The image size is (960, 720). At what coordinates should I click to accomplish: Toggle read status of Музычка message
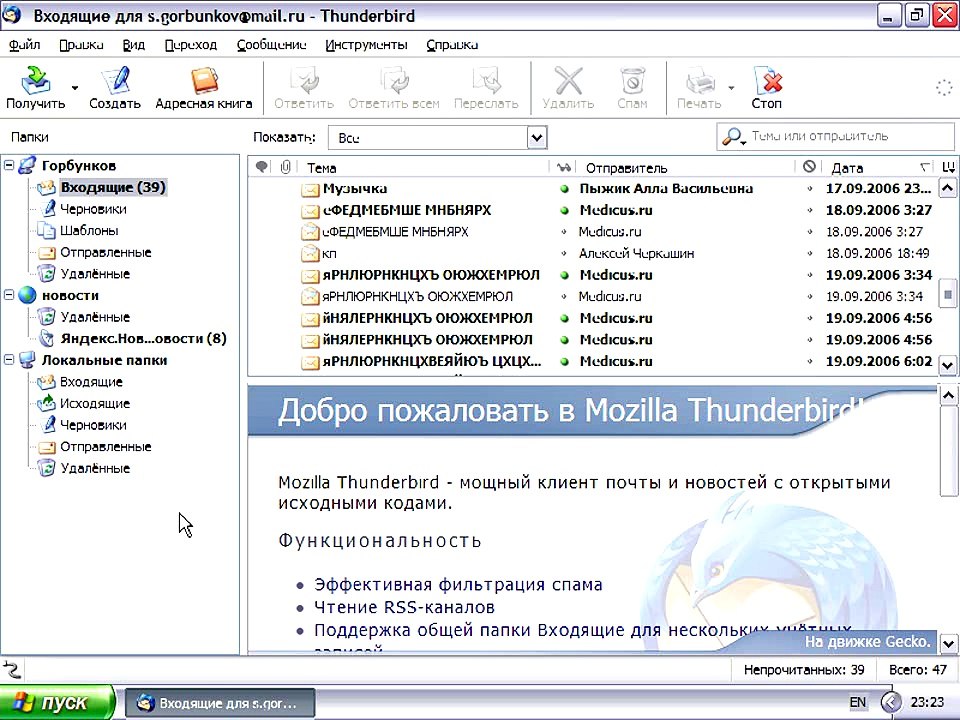tap(564, 189)
